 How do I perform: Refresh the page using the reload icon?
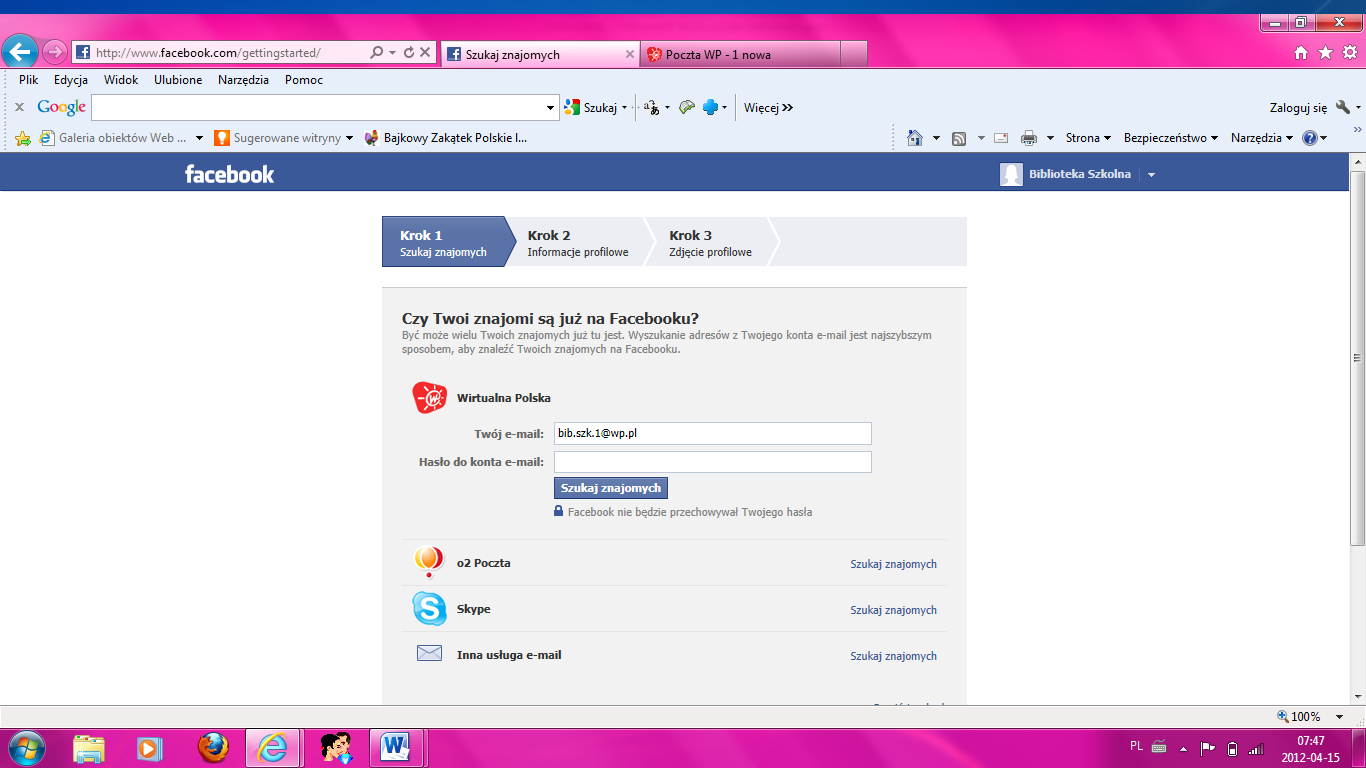point(409,53)
